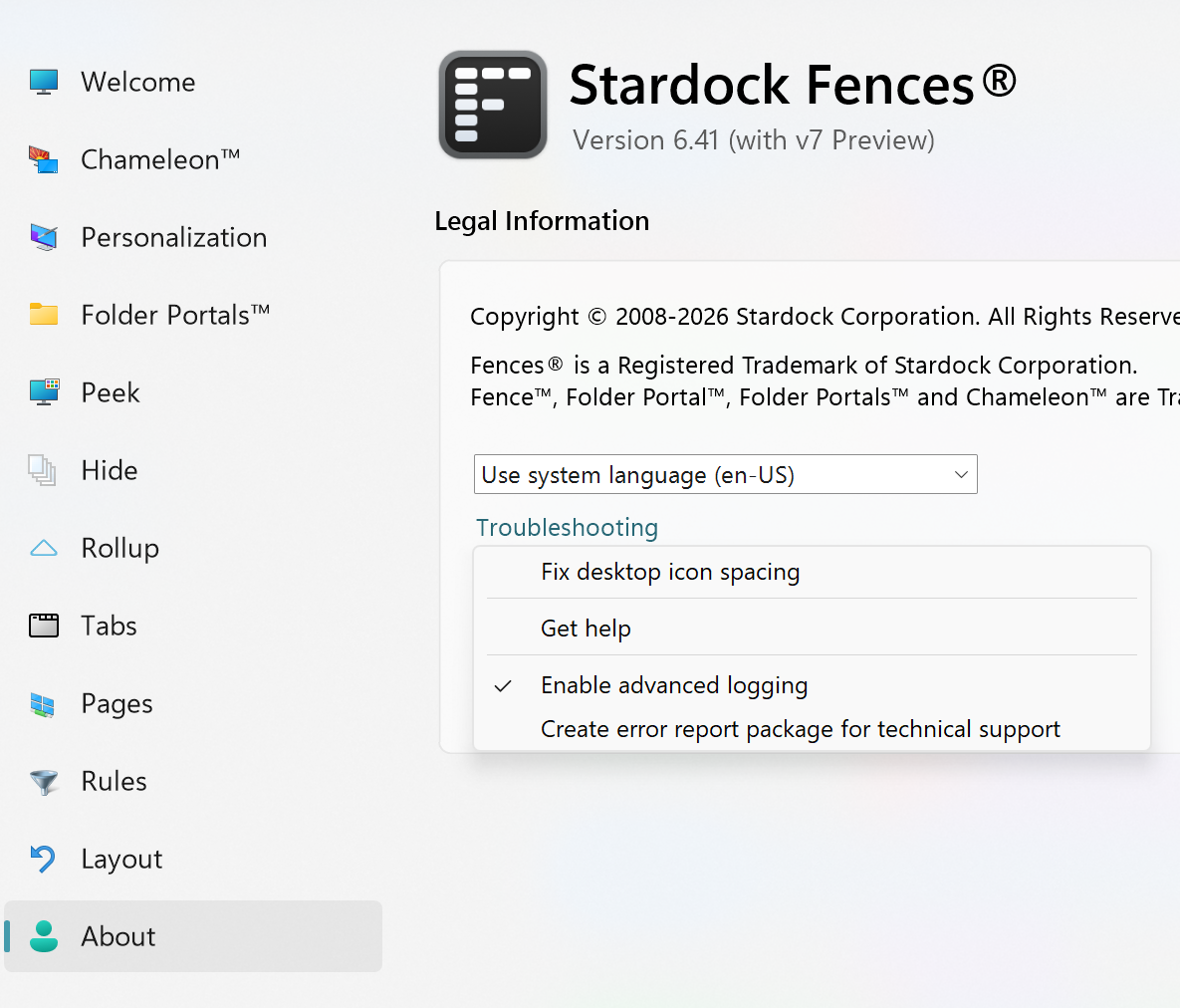Click the Chameleon icon in sidebar

(x=44, y=159)
